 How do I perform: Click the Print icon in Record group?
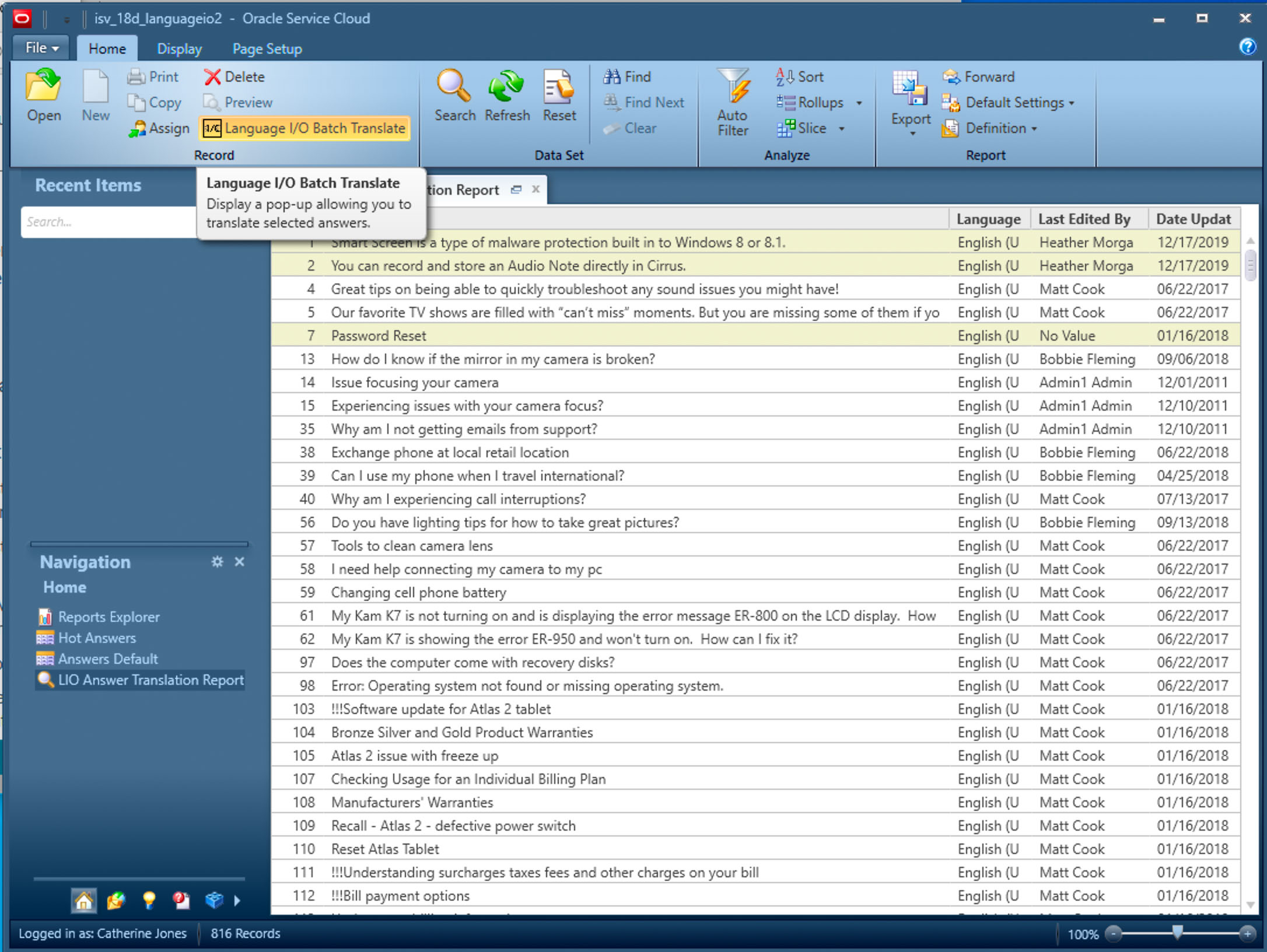click(x=136, y=77)
